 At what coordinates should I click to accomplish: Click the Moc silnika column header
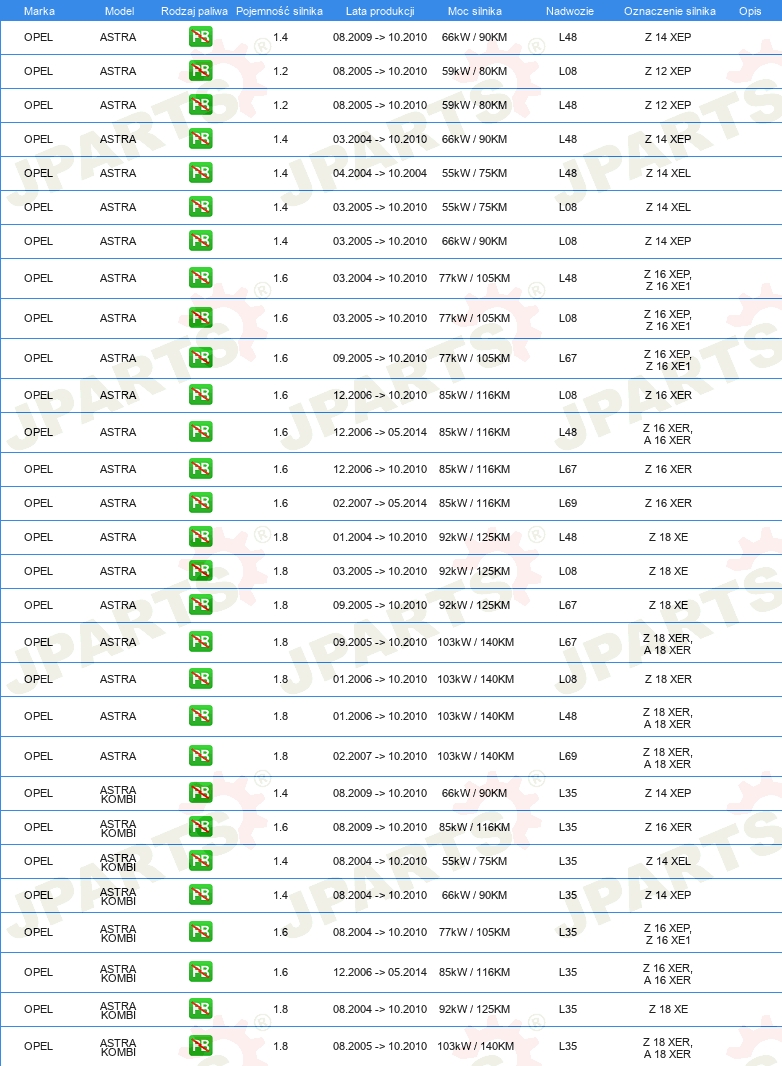(475, 11)
